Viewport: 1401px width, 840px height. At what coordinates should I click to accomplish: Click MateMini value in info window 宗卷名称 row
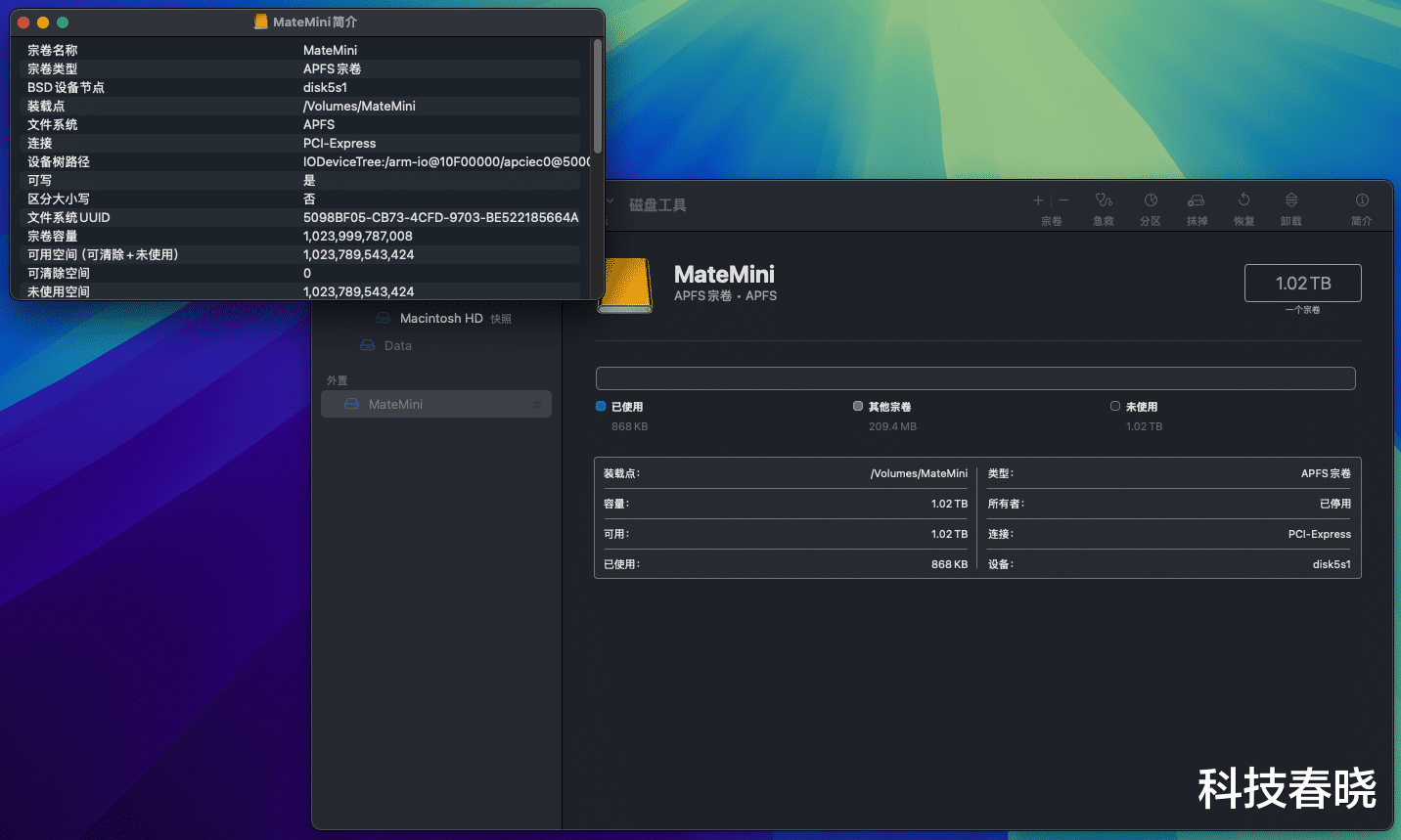[x=331, y=50]
